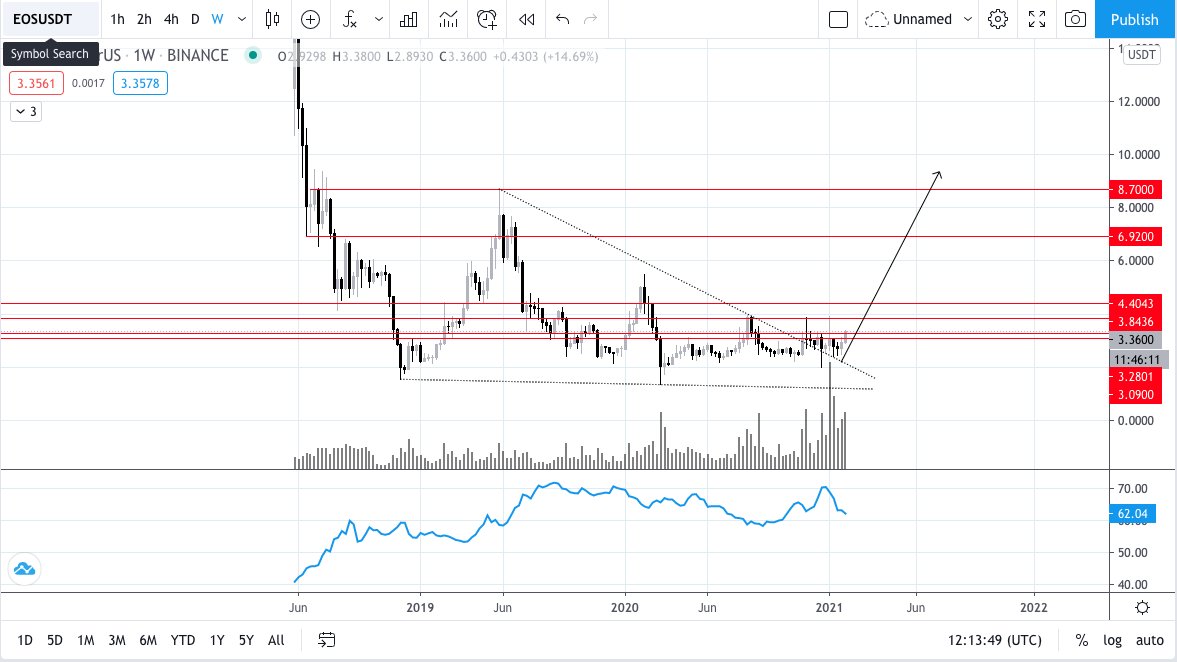The height and width of the screenshot is (662, 1177).
Task: Expand the indicator templates dropdown arrow
Action: click(x=378, y=20)
